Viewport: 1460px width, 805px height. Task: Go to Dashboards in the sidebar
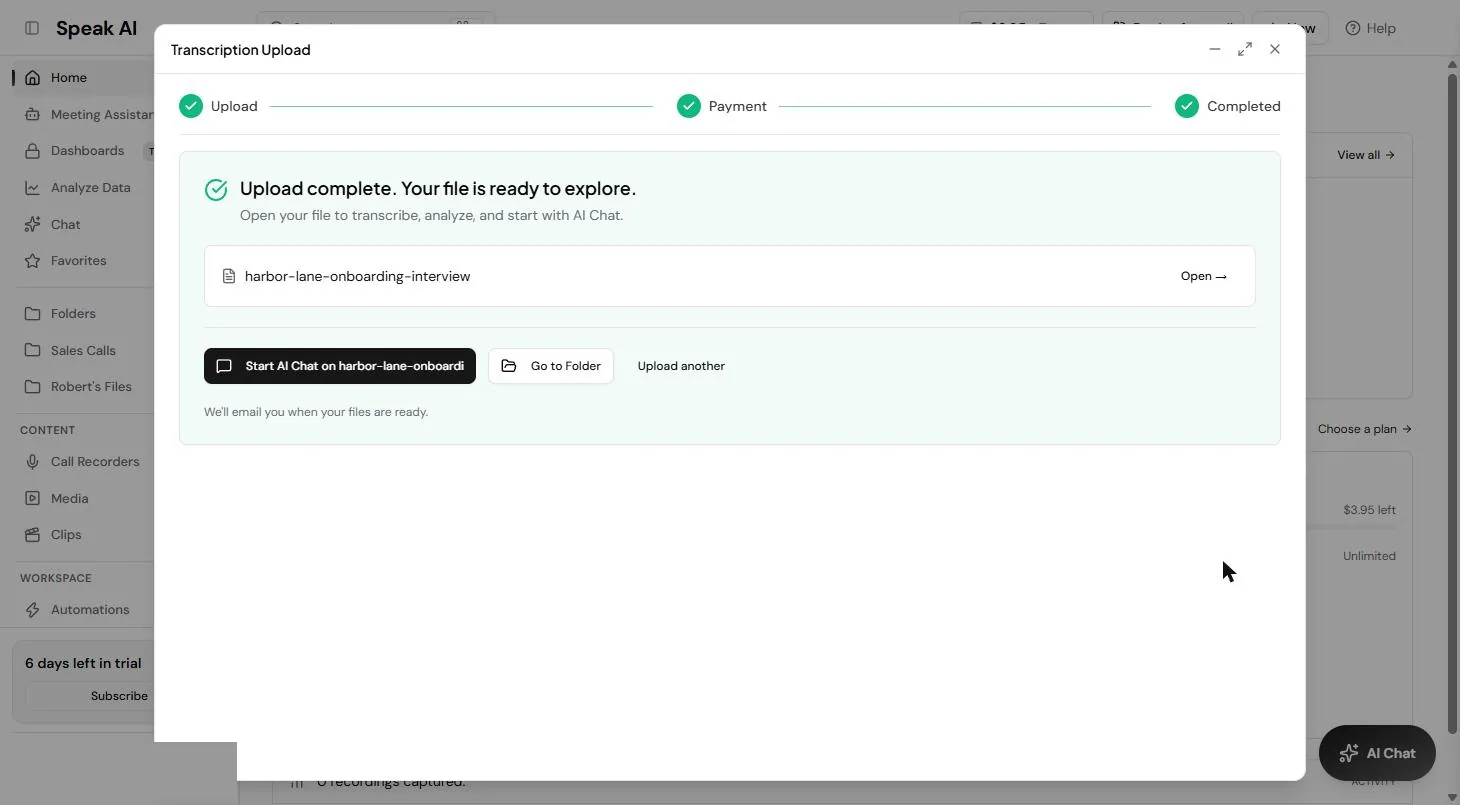(x=88, y=151)
